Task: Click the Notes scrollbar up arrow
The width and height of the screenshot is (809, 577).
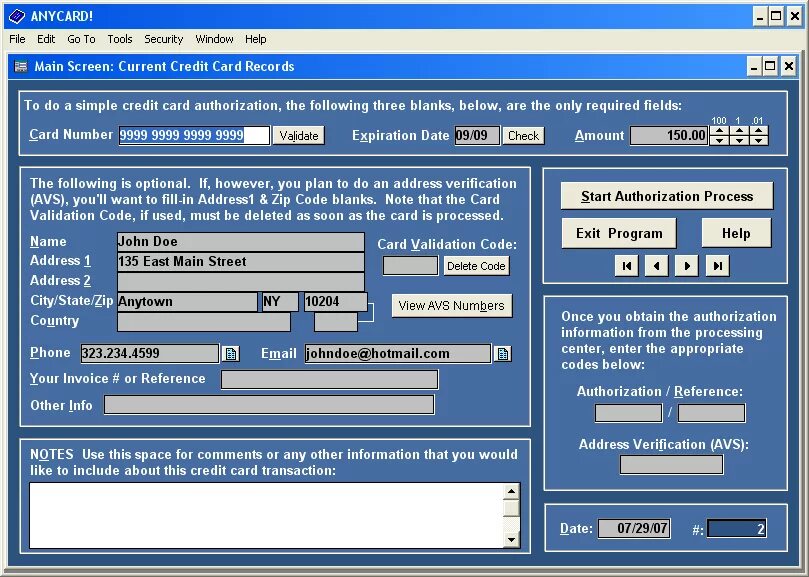Action: (x=511, y=491)
